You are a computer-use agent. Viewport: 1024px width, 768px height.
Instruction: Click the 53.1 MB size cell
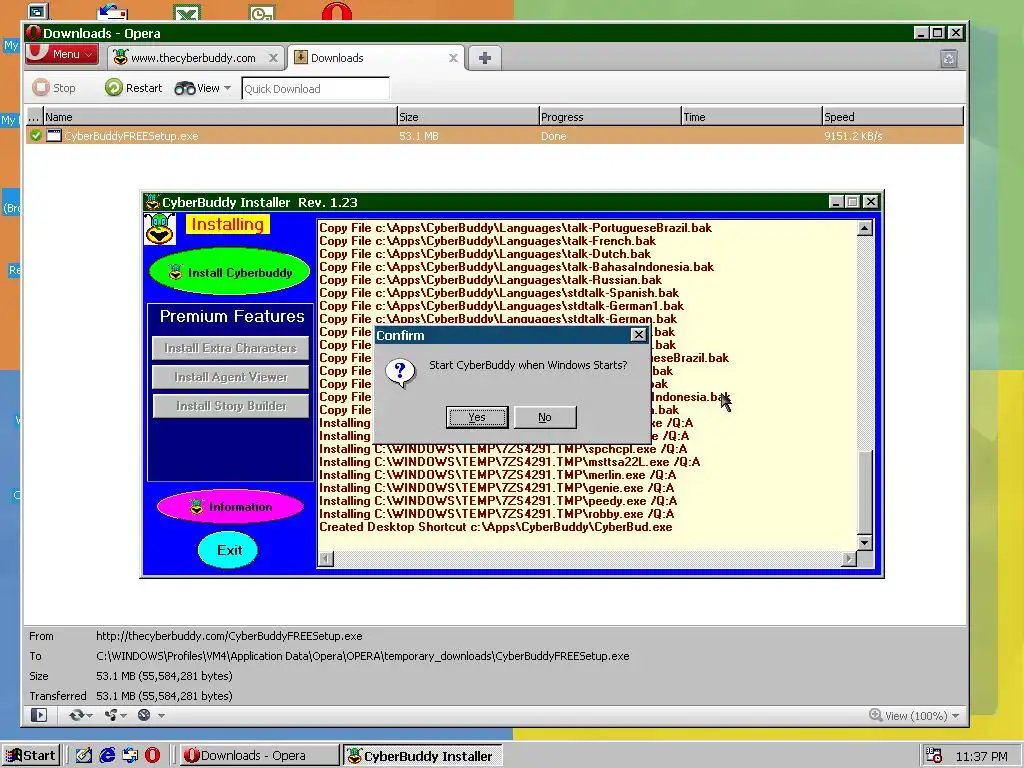(419, 136)
